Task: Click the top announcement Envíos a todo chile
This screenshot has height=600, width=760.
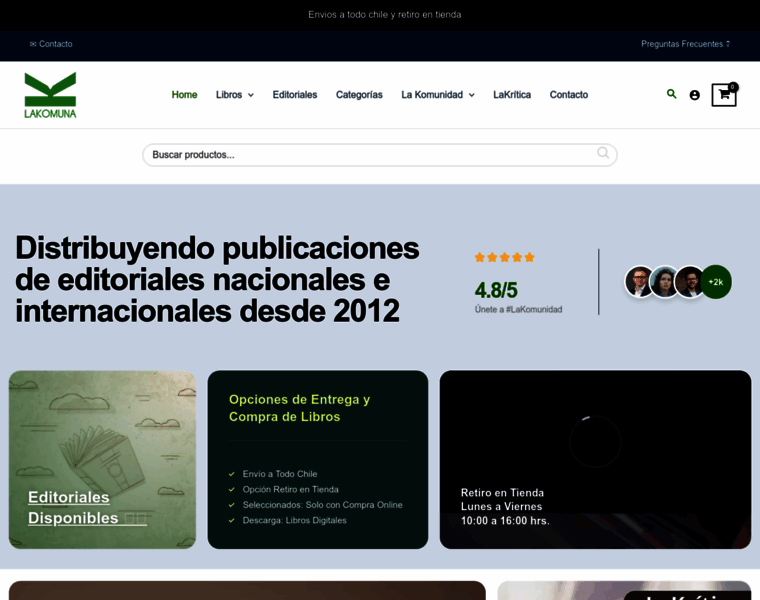Action: pos(385,15)
